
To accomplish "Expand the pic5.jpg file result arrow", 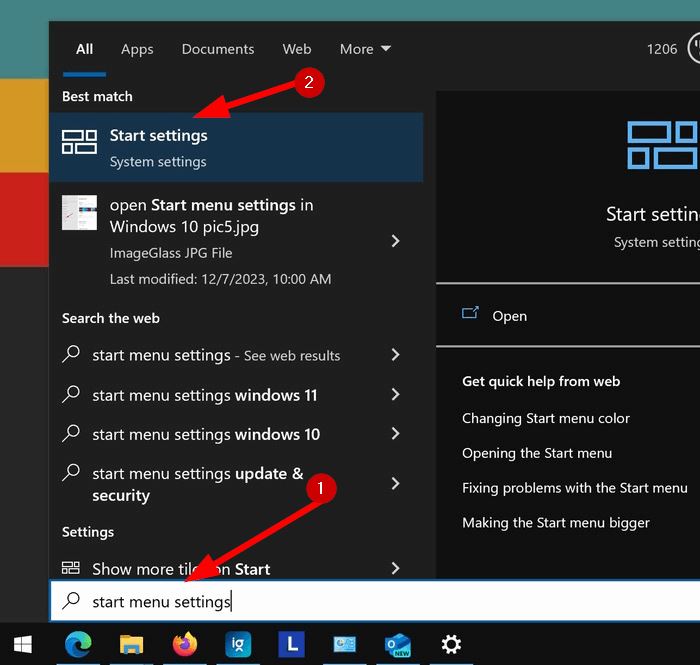I will click(395, 241).
